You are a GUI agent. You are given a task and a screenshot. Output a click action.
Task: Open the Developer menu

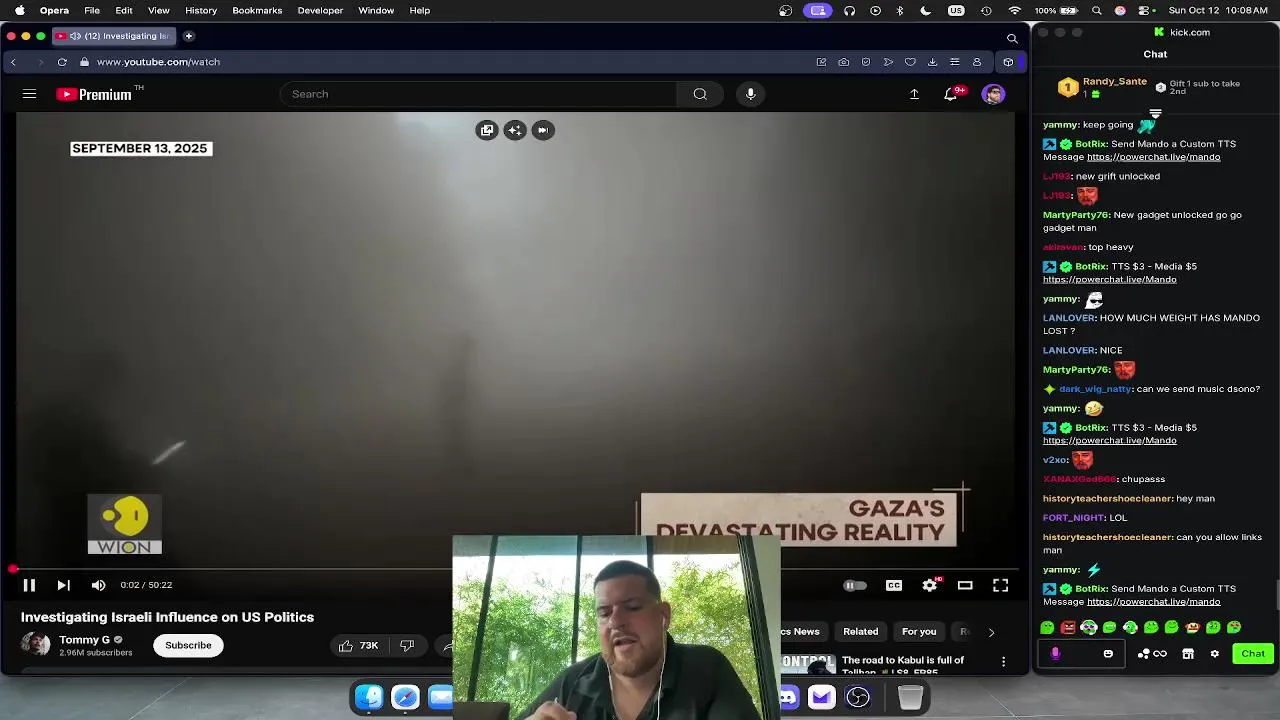321,10
